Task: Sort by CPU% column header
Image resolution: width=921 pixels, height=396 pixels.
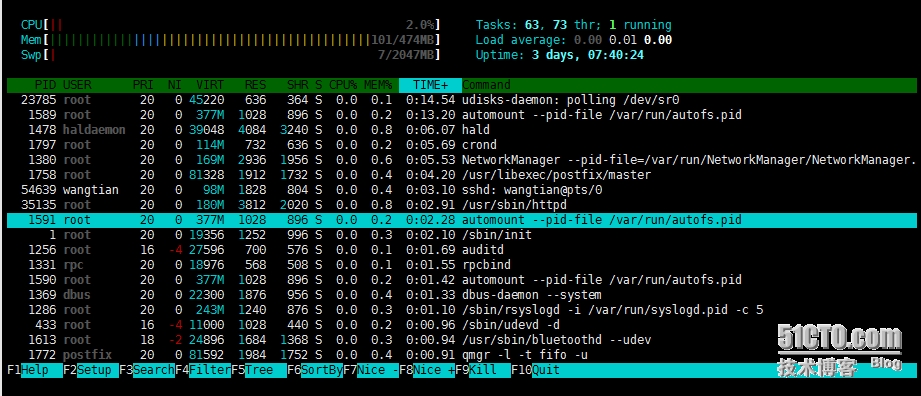Action: (343, 85)
